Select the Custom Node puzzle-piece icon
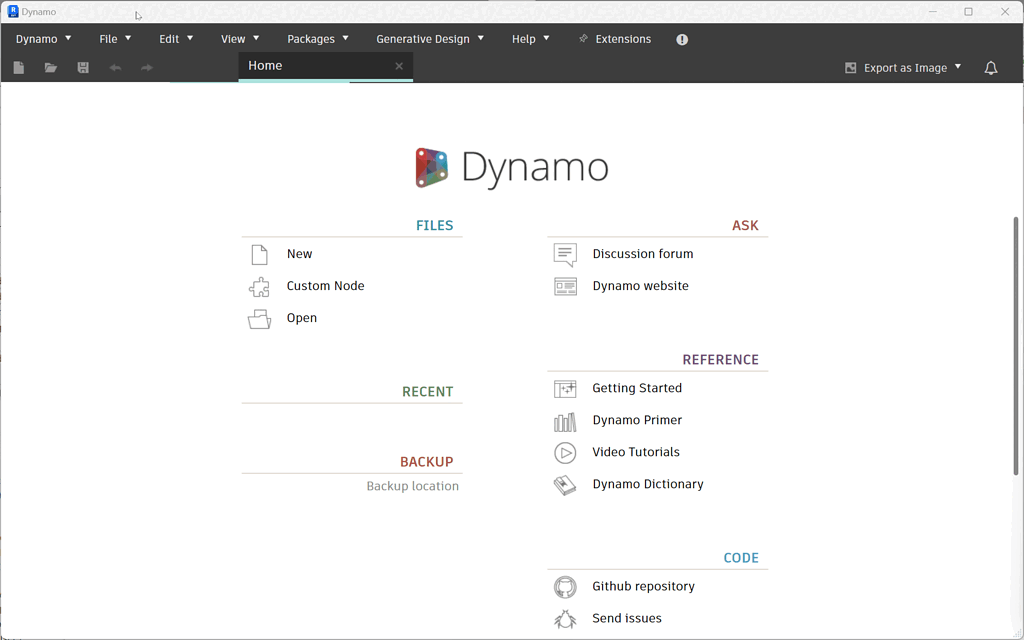 pyautogui.click(x=259, y=286)
